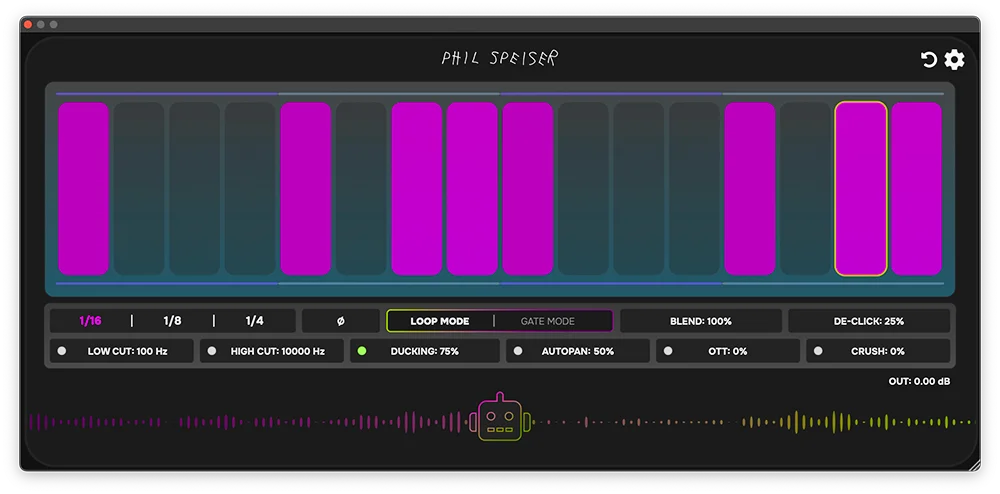The height and width of the screenshot is (494, 1000).
Task: Enable the Autopan toggle dot
Action: (x=518, y=351)
